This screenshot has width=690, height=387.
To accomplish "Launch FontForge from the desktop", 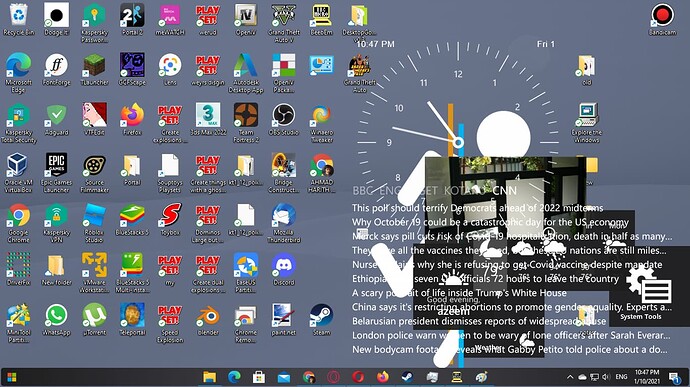I will (x=56, y=70).
